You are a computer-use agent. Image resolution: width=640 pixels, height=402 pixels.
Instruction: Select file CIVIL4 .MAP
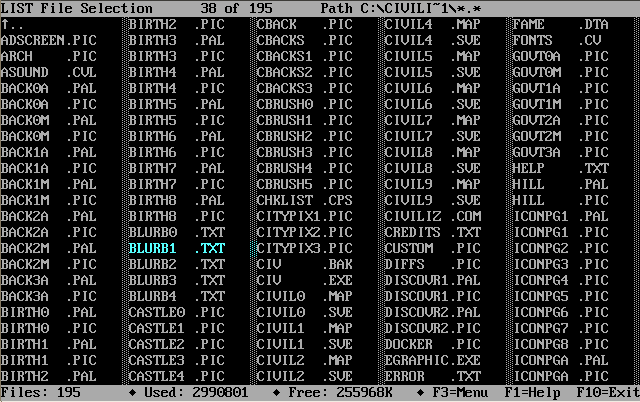(433, 24)
